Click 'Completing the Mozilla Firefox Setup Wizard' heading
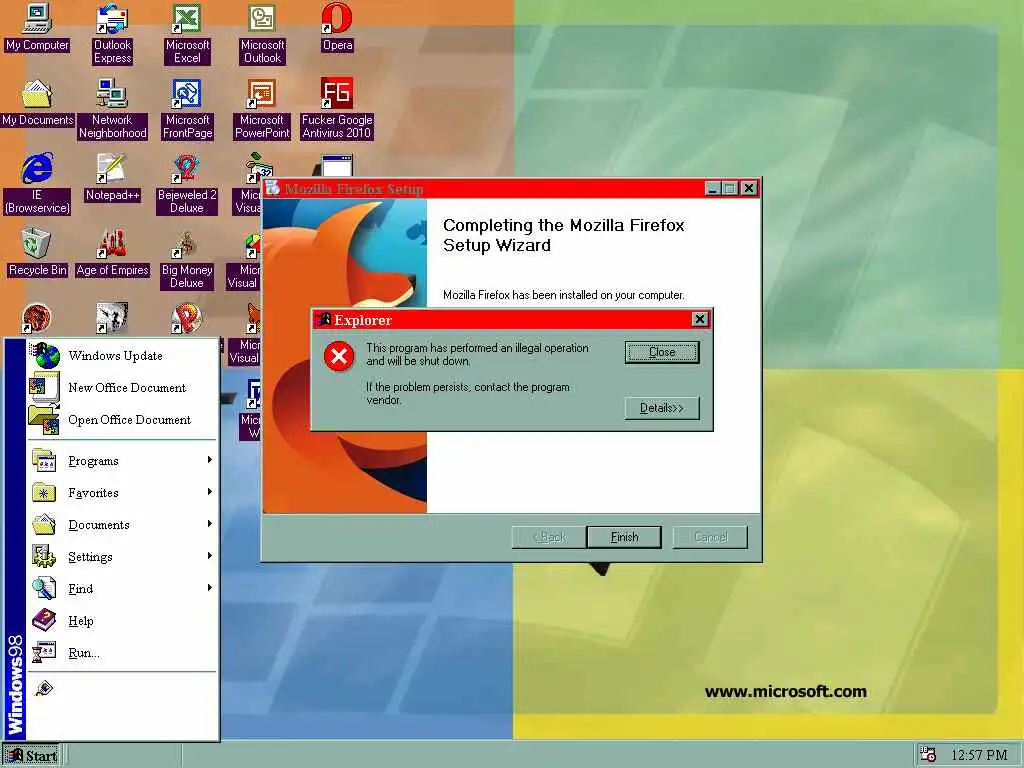This screenshot has height=768, width=1024. point(564,235)
